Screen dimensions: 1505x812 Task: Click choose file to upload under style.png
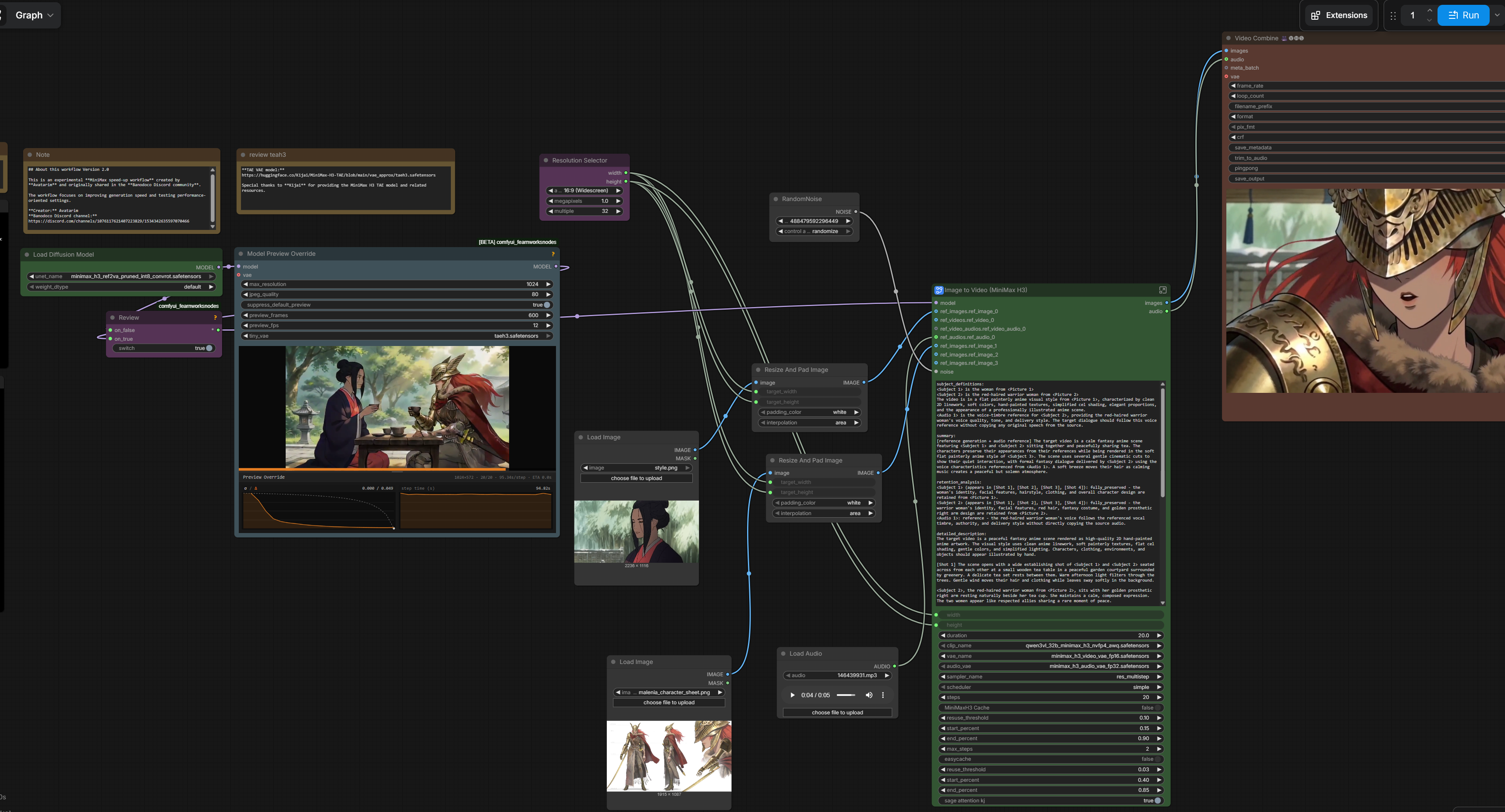click(636, 478)
